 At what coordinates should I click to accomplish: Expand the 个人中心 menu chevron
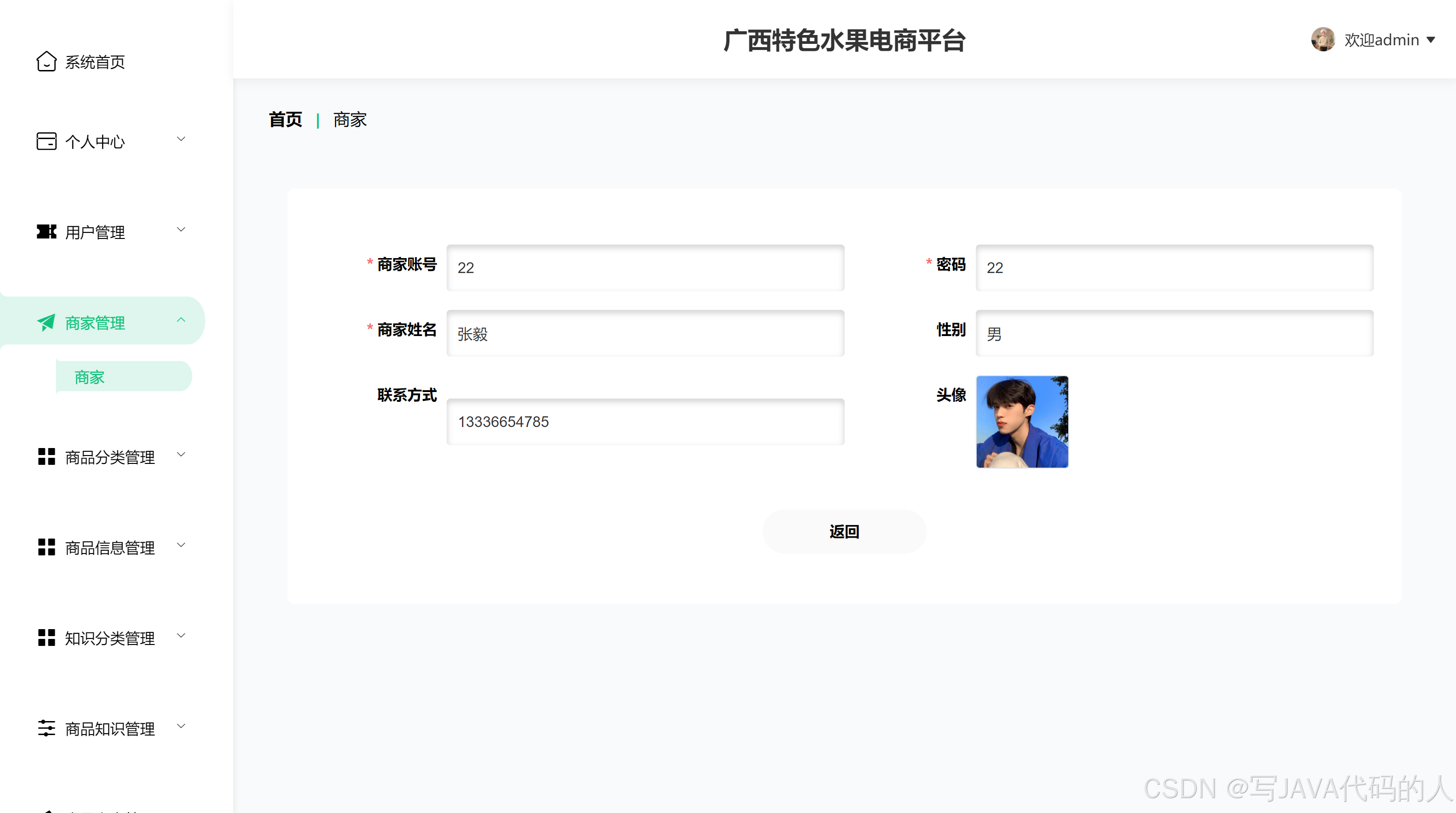[181, 139]
